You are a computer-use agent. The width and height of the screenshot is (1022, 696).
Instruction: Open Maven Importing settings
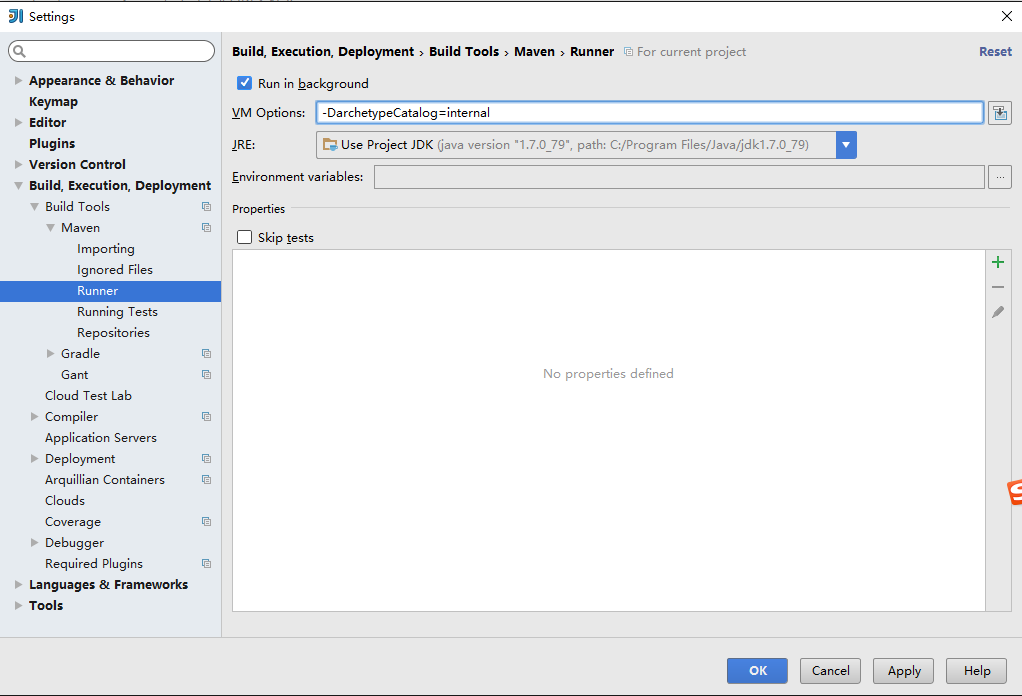click(106, 249)
